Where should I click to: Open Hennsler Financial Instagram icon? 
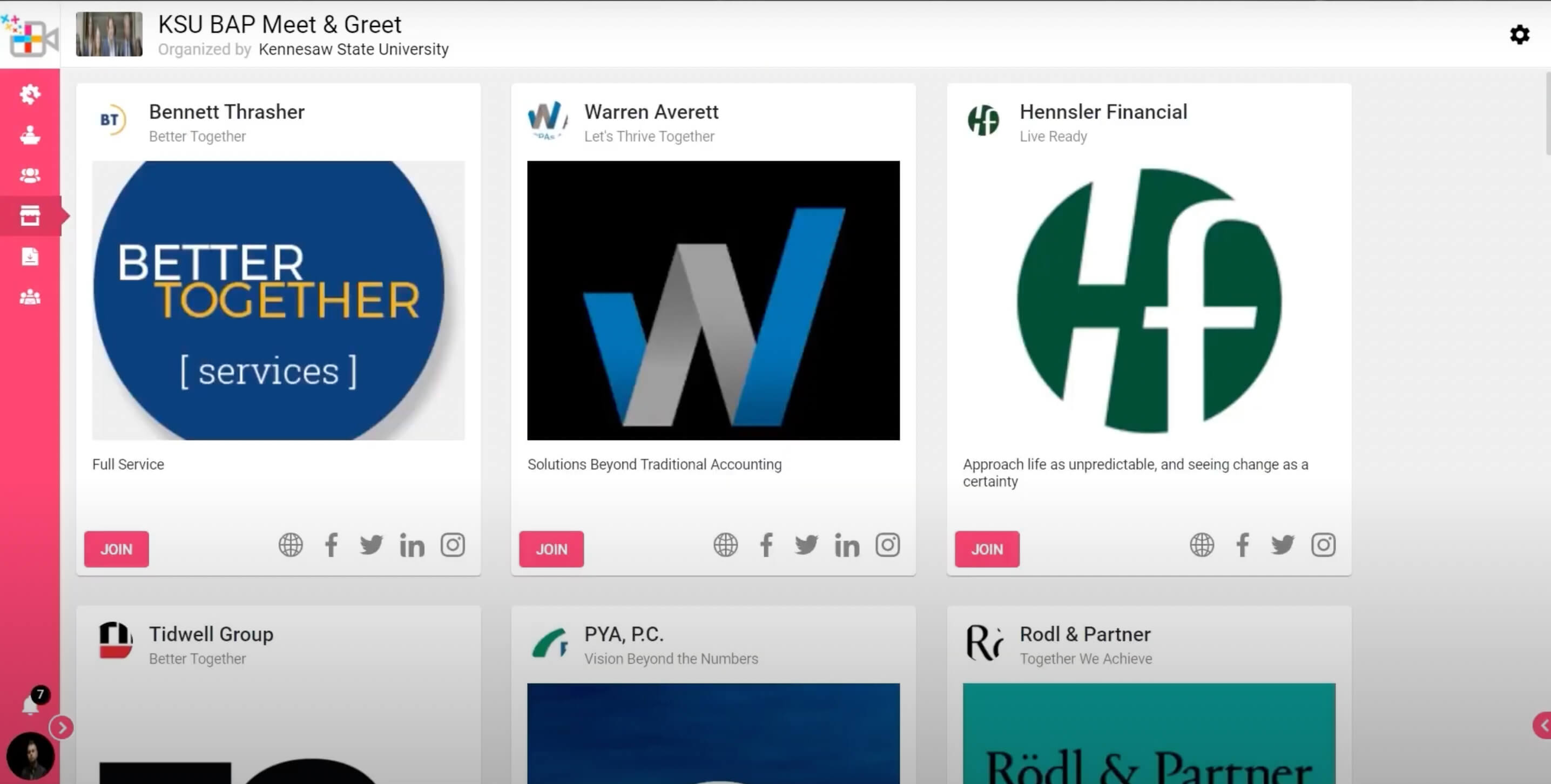tap(1324, 545)
